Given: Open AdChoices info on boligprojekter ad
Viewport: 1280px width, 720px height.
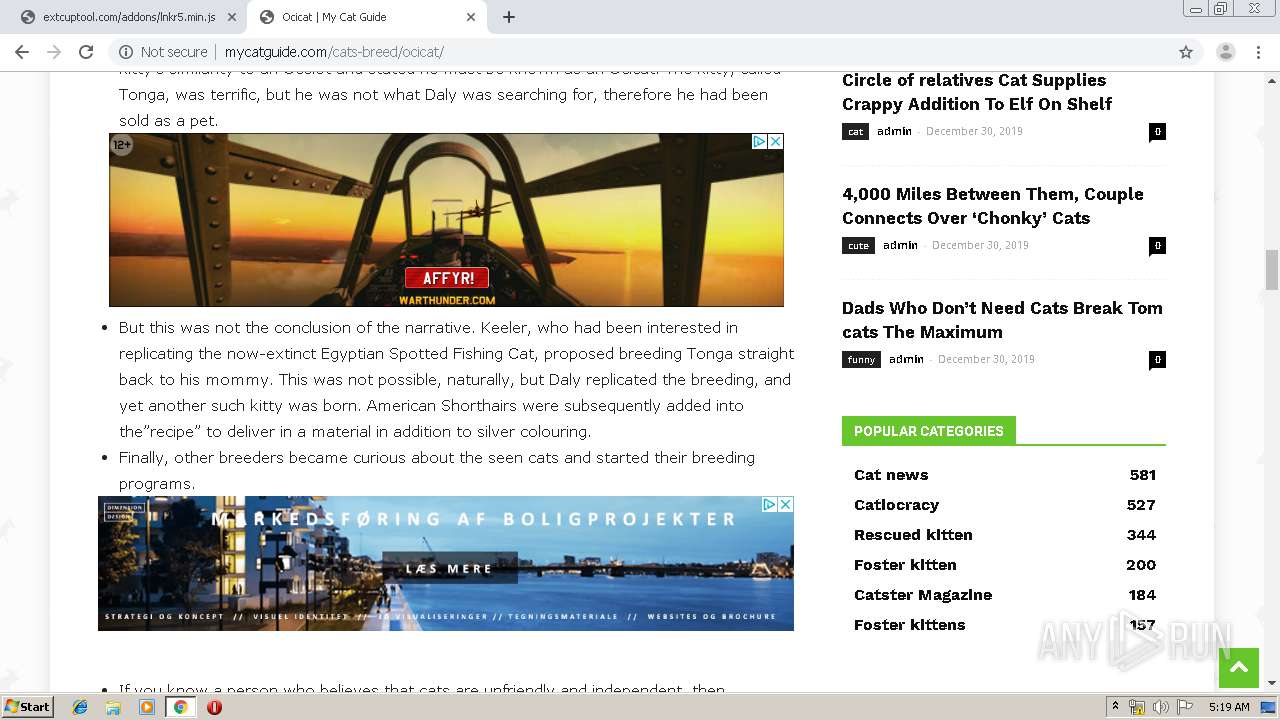Looking at the screenshot, I should pos(769,505).
